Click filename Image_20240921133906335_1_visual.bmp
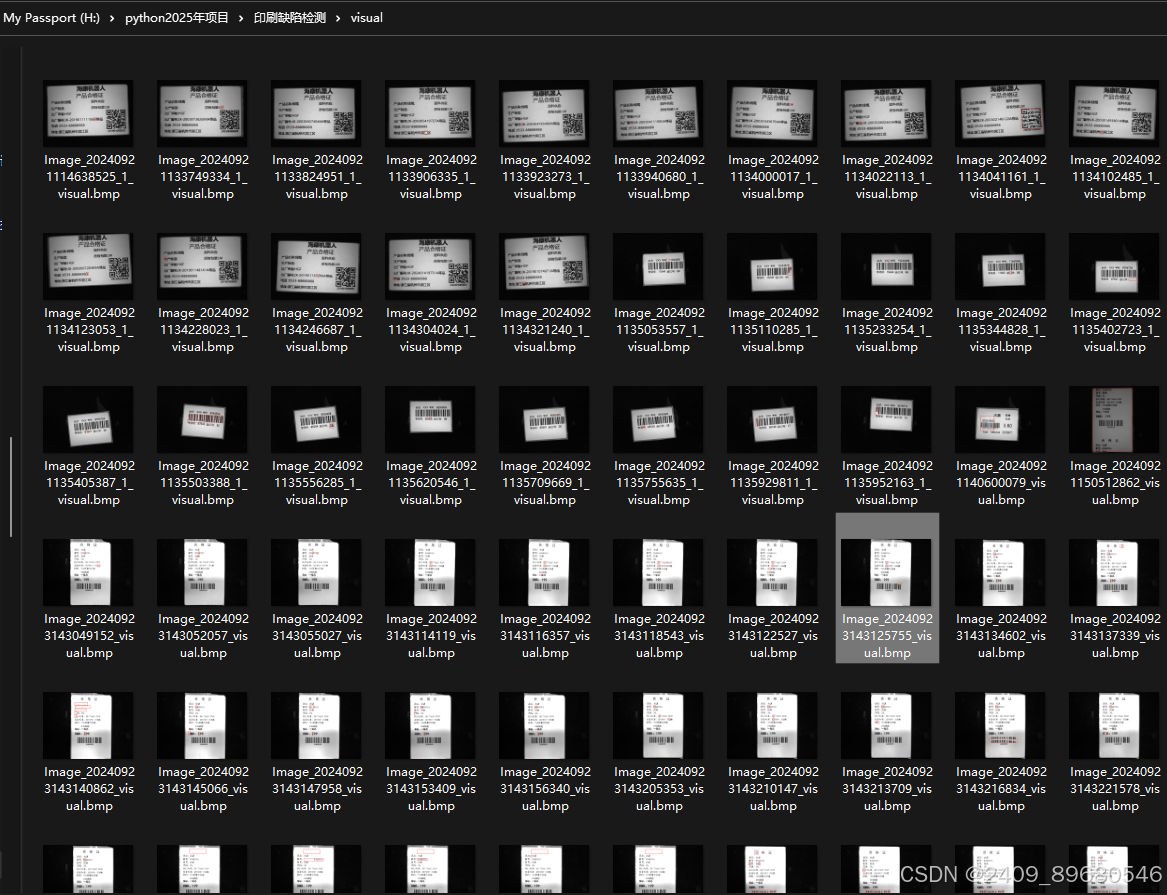The image size is (1167, 895). coord(431,177)
